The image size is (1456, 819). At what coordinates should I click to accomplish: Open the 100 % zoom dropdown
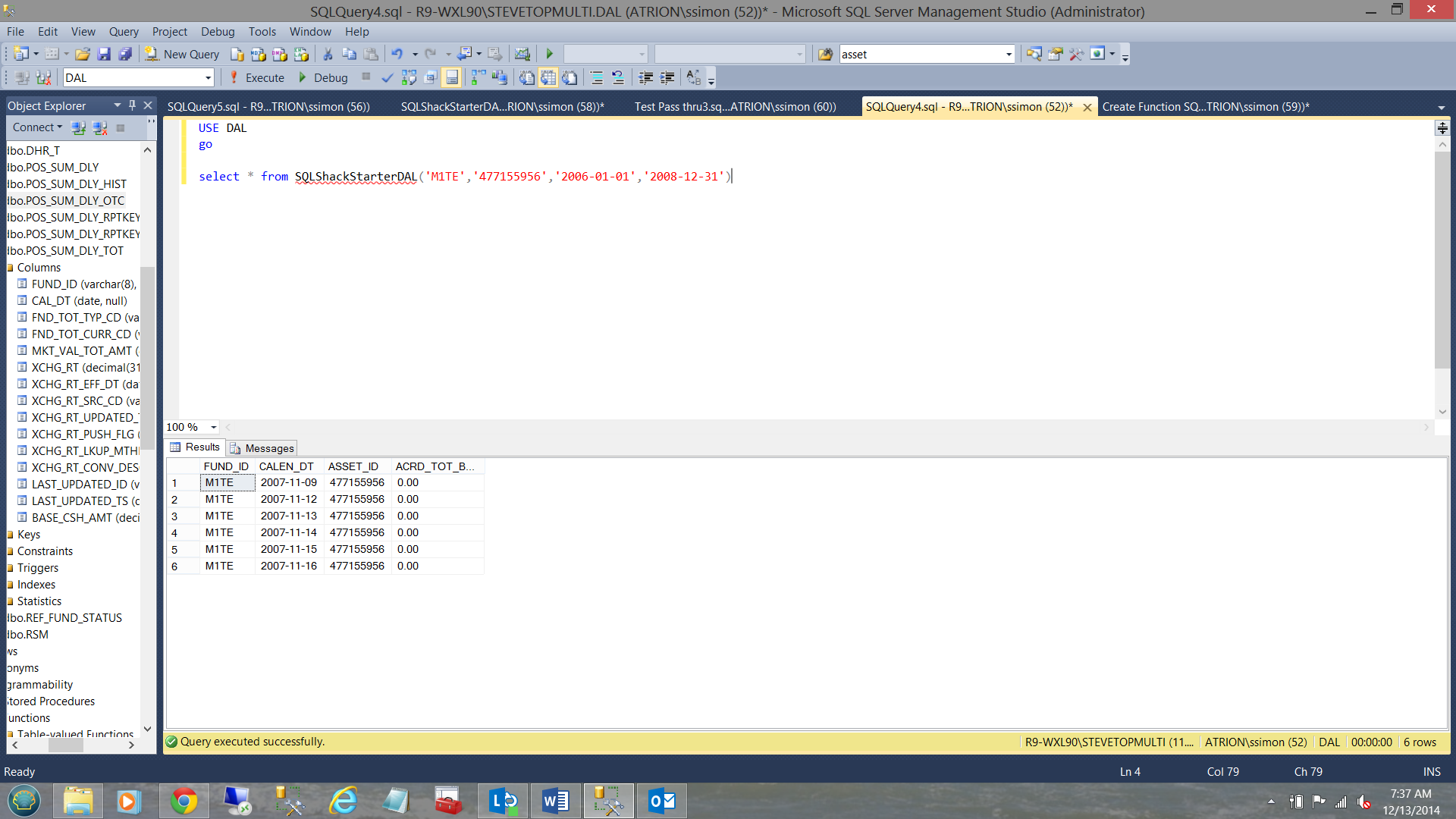tap(213, 427)
